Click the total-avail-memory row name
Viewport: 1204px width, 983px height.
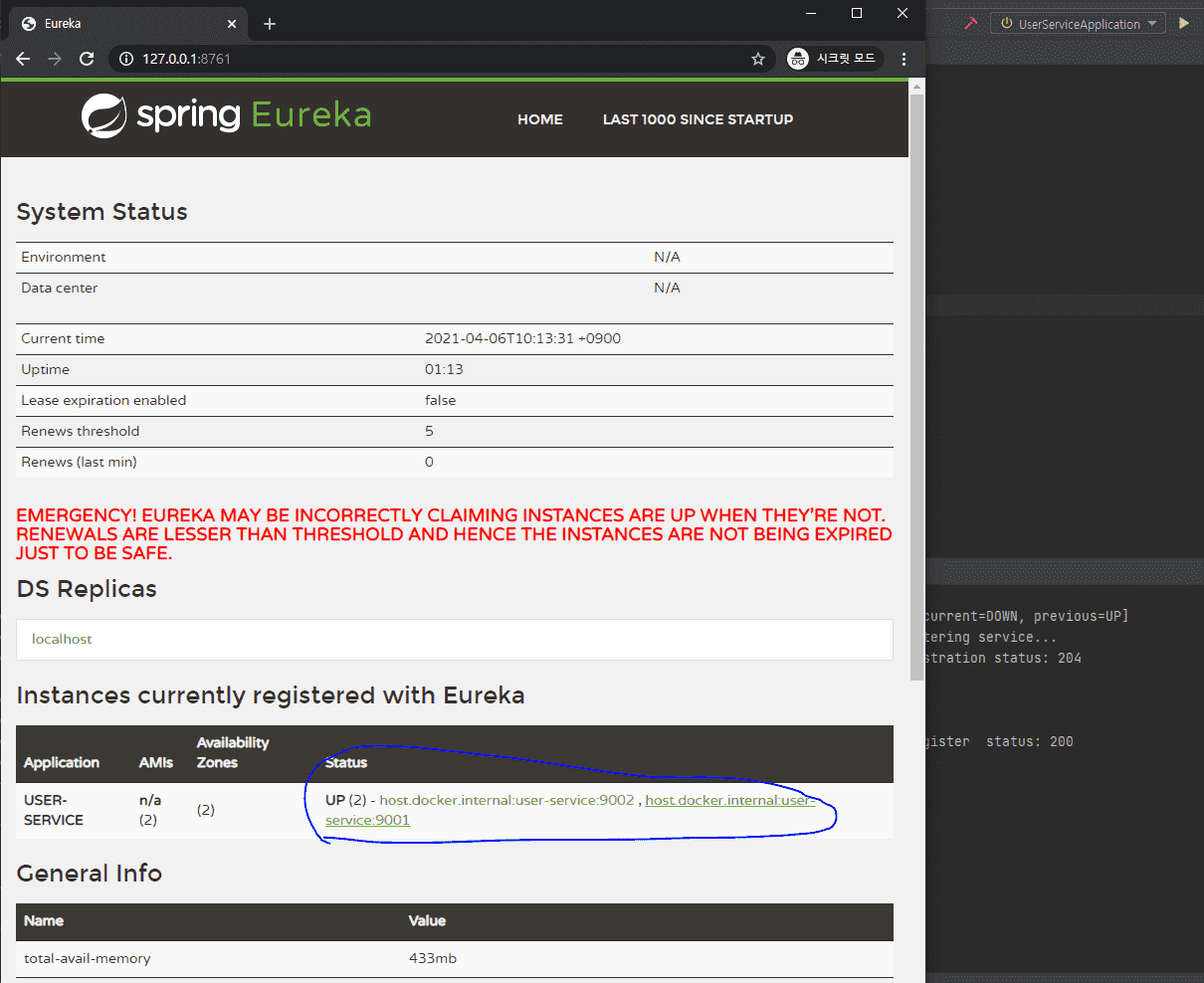coord(87,958)
